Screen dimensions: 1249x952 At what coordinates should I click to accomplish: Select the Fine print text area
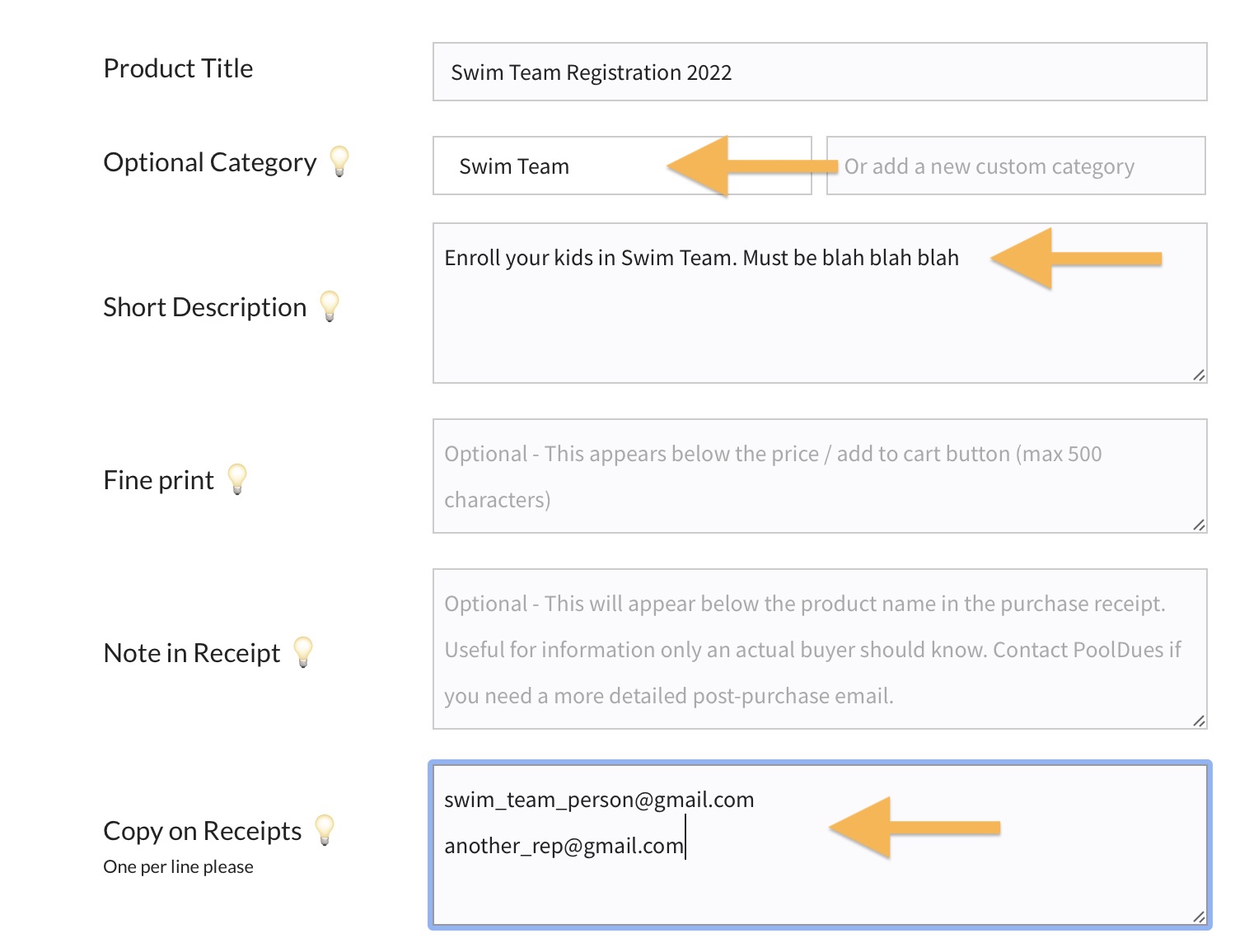(x=819, y=477)
